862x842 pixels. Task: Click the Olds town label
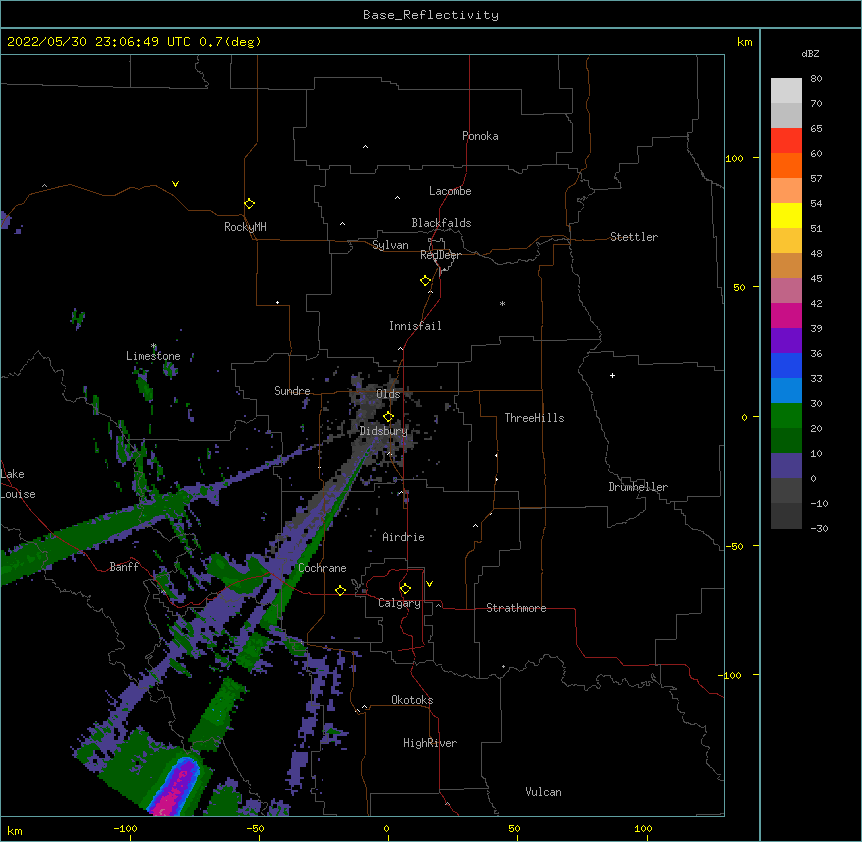388,394
